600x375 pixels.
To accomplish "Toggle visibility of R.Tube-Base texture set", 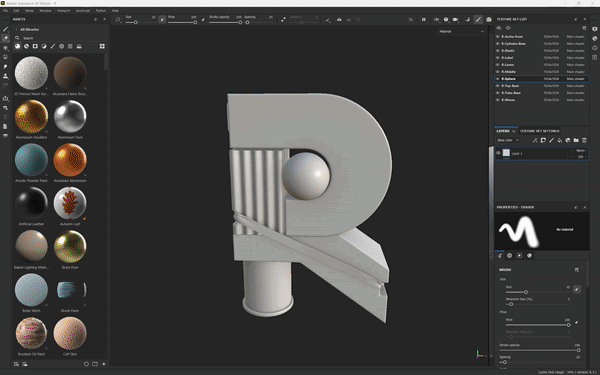I will [498, 93].
